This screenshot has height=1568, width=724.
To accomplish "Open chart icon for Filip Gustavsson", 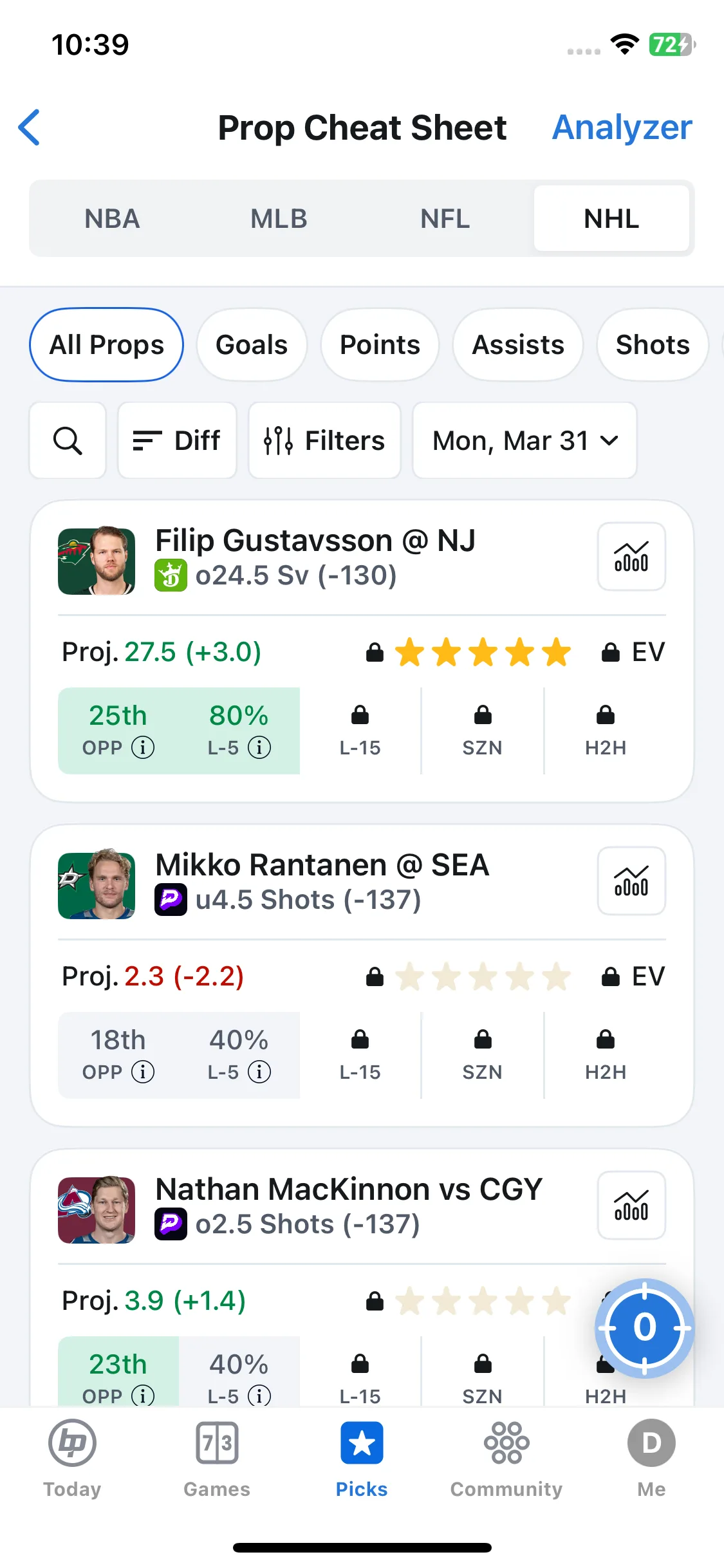I will [x=631, y=556].
